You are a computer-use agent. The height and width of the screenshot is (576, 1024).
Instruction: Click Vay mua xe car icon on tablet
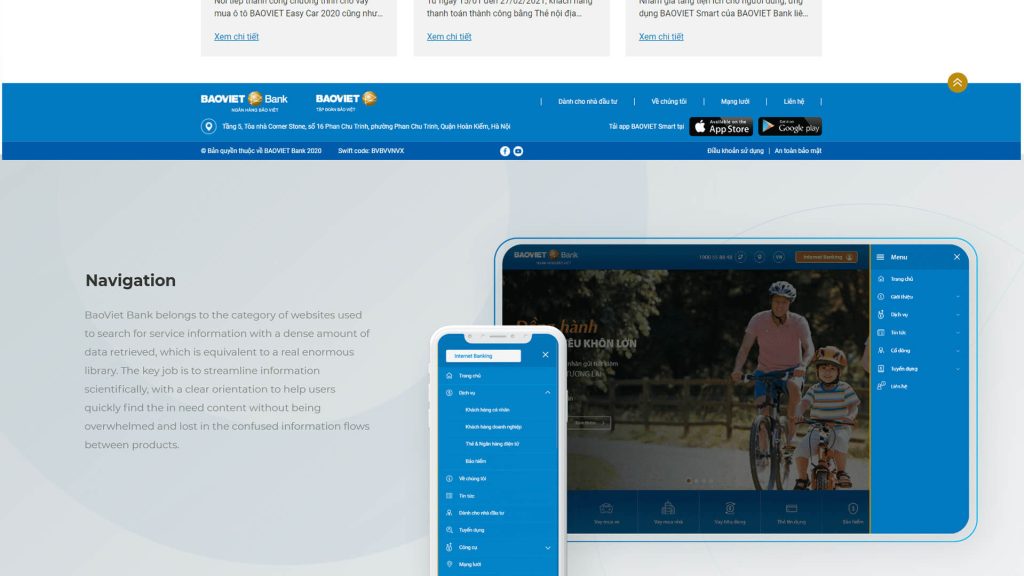[606, 508]
